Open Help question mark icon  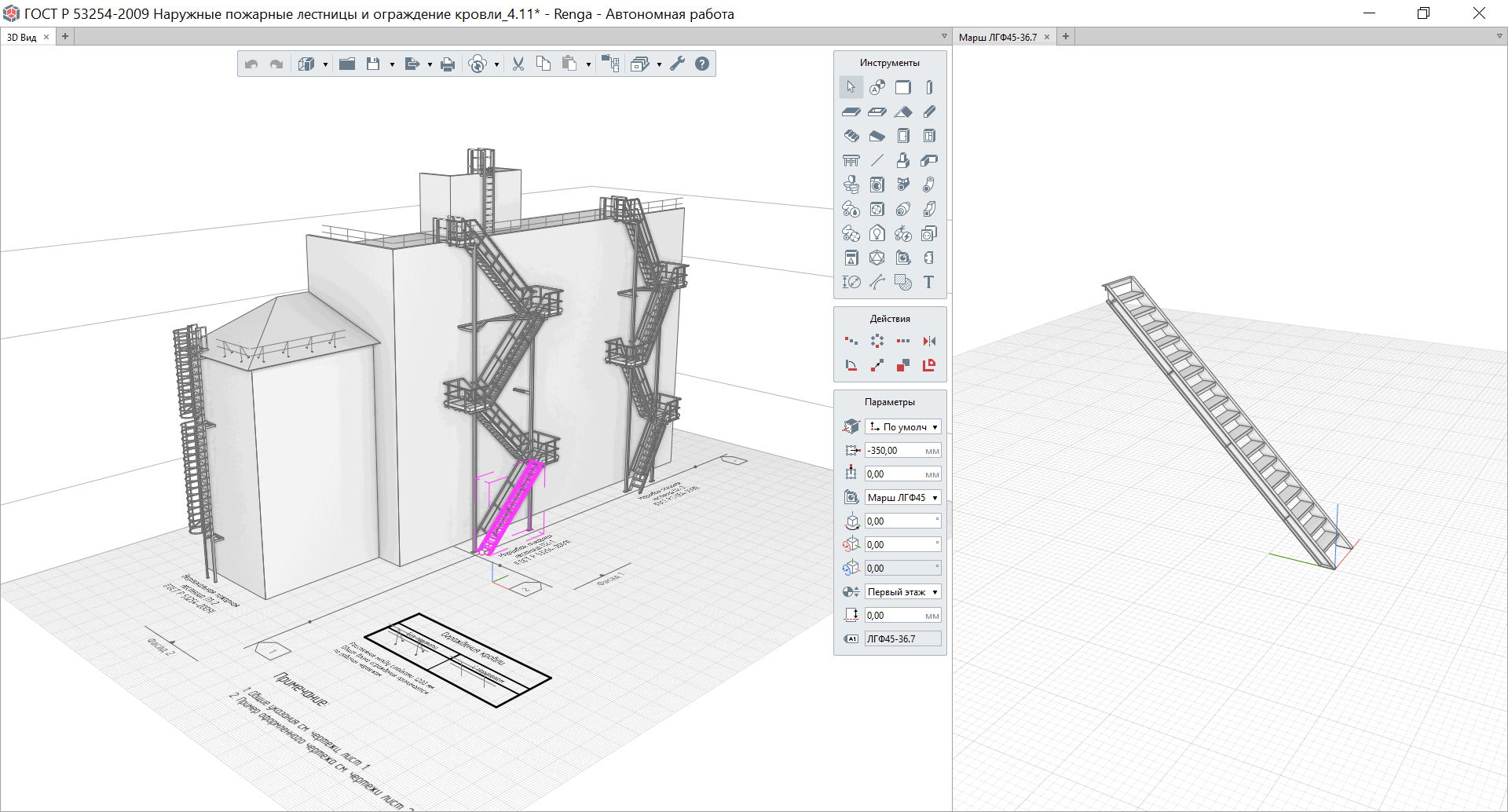(x=702, y=64)
